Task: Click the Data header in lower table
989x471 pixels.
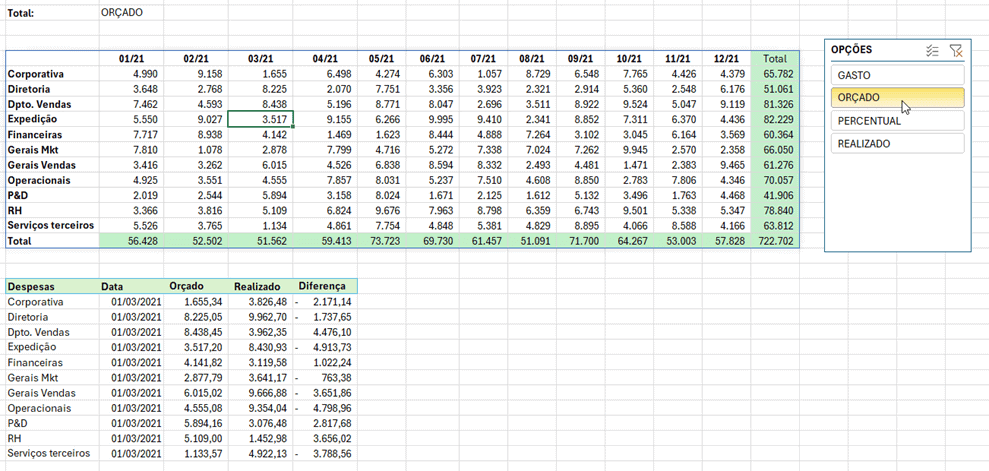Action: (131, 286)
